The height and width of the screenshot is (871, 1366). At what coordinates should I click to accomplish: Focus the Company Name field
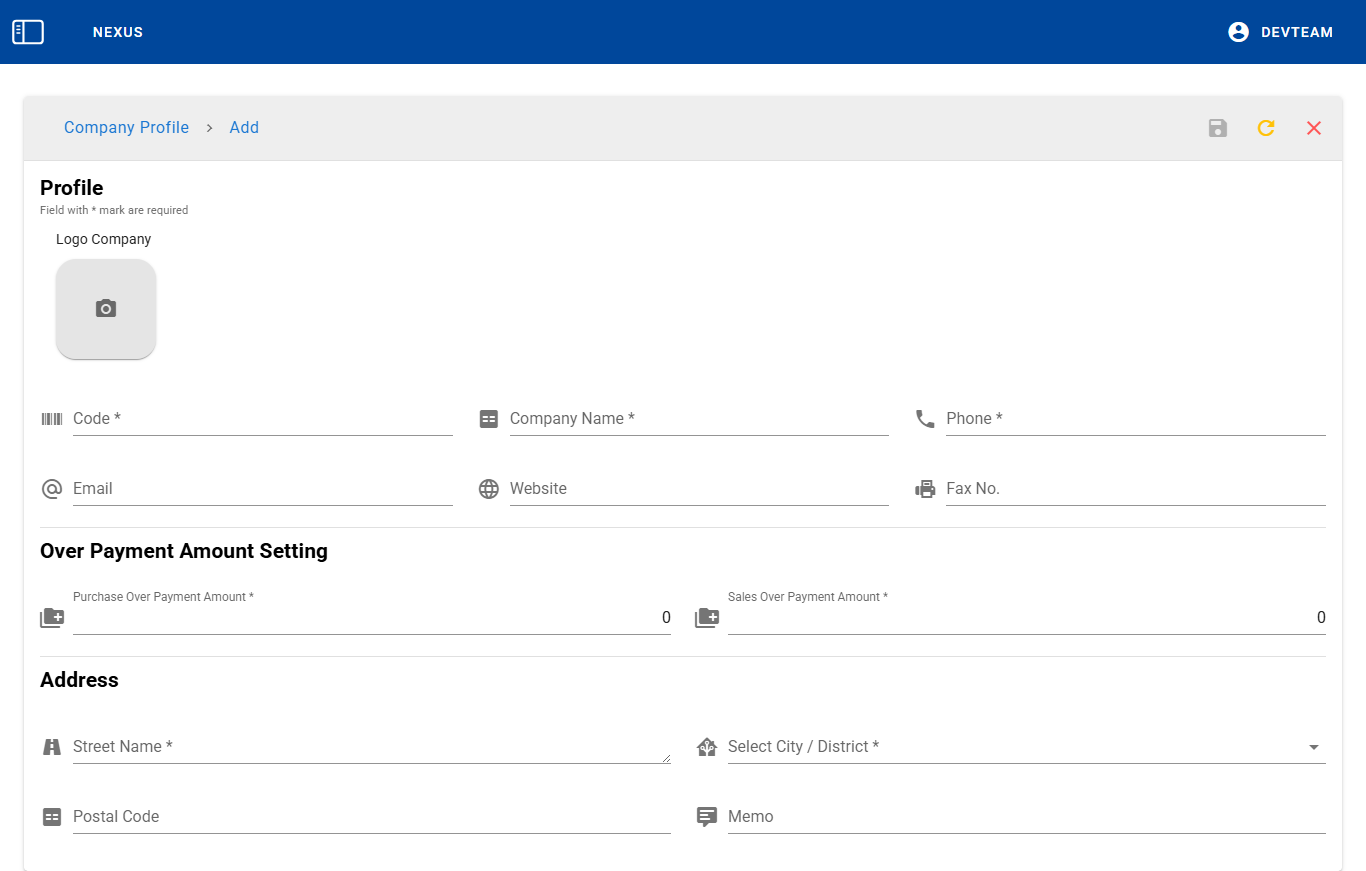point(698,419)
